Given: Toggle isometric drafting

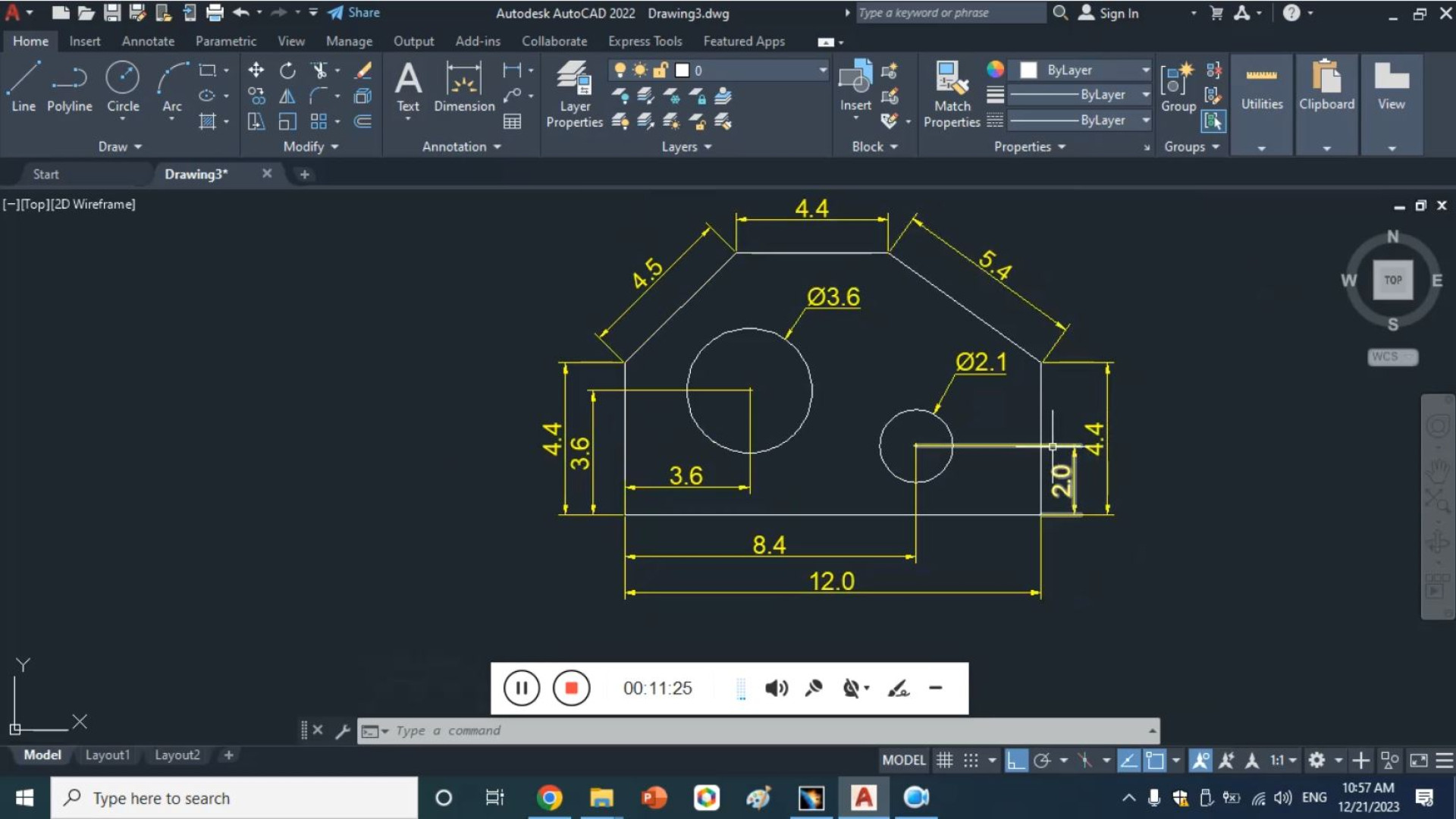Looking at the screenshot, I should (x=1085, y=760).
